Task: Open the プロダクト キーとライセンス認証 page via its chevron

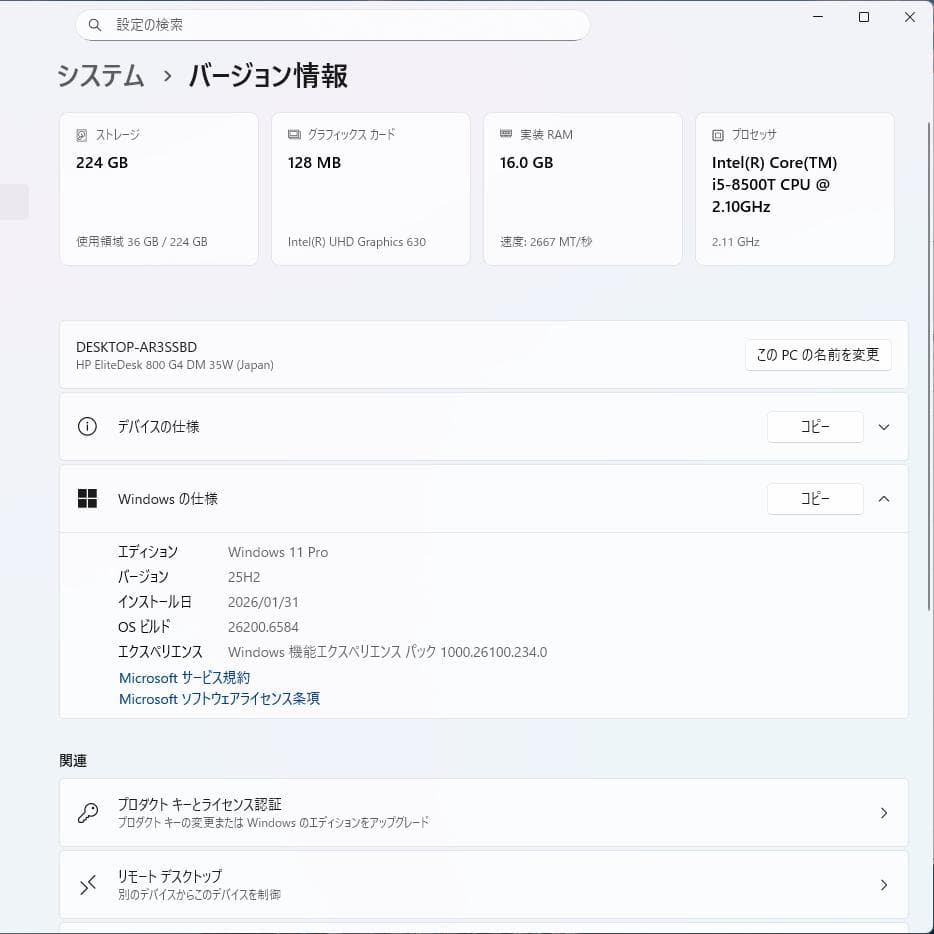Action: (883, 812)
